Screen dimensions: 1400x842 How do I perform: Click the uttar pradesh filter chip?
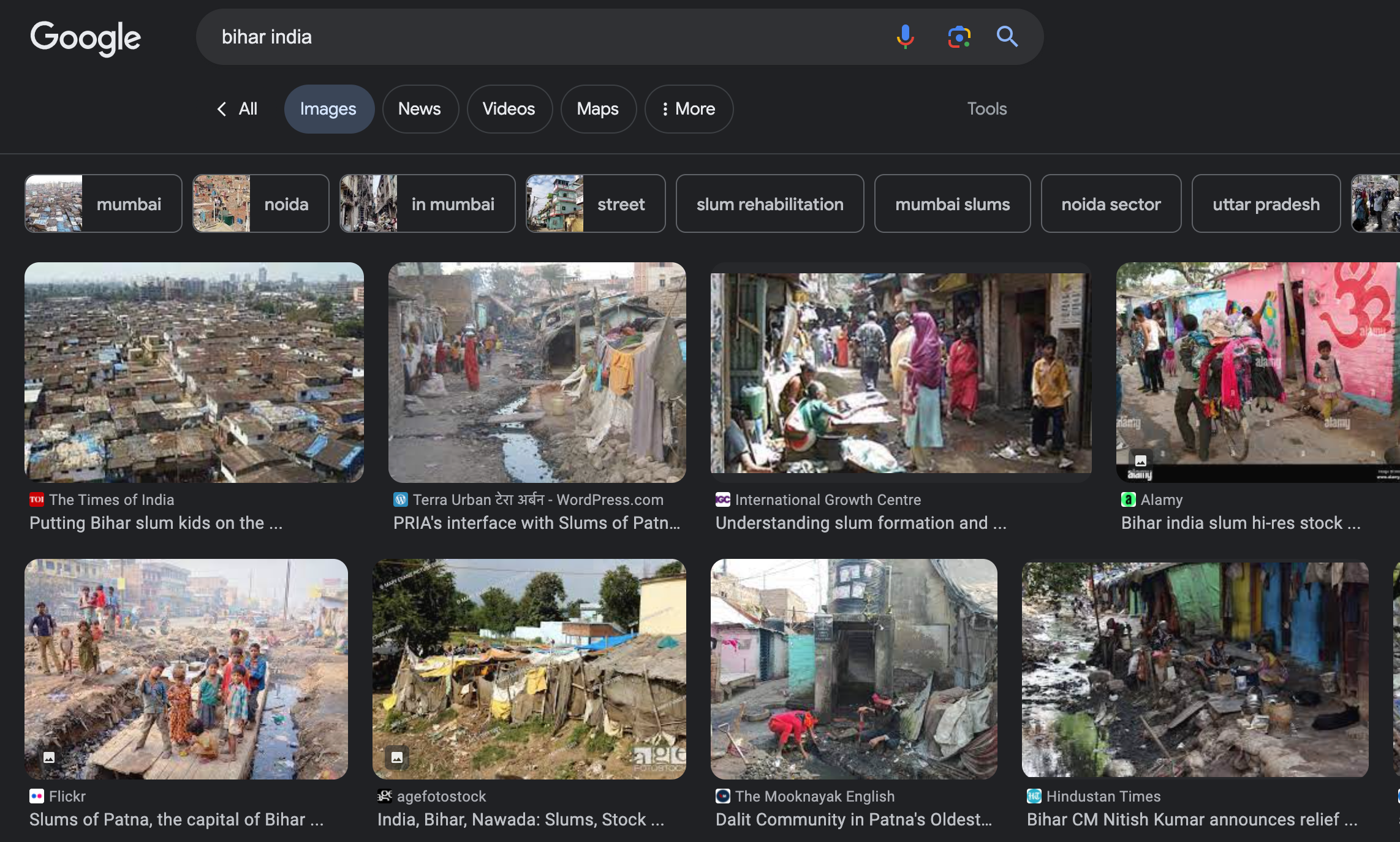tap(1266, 203)
